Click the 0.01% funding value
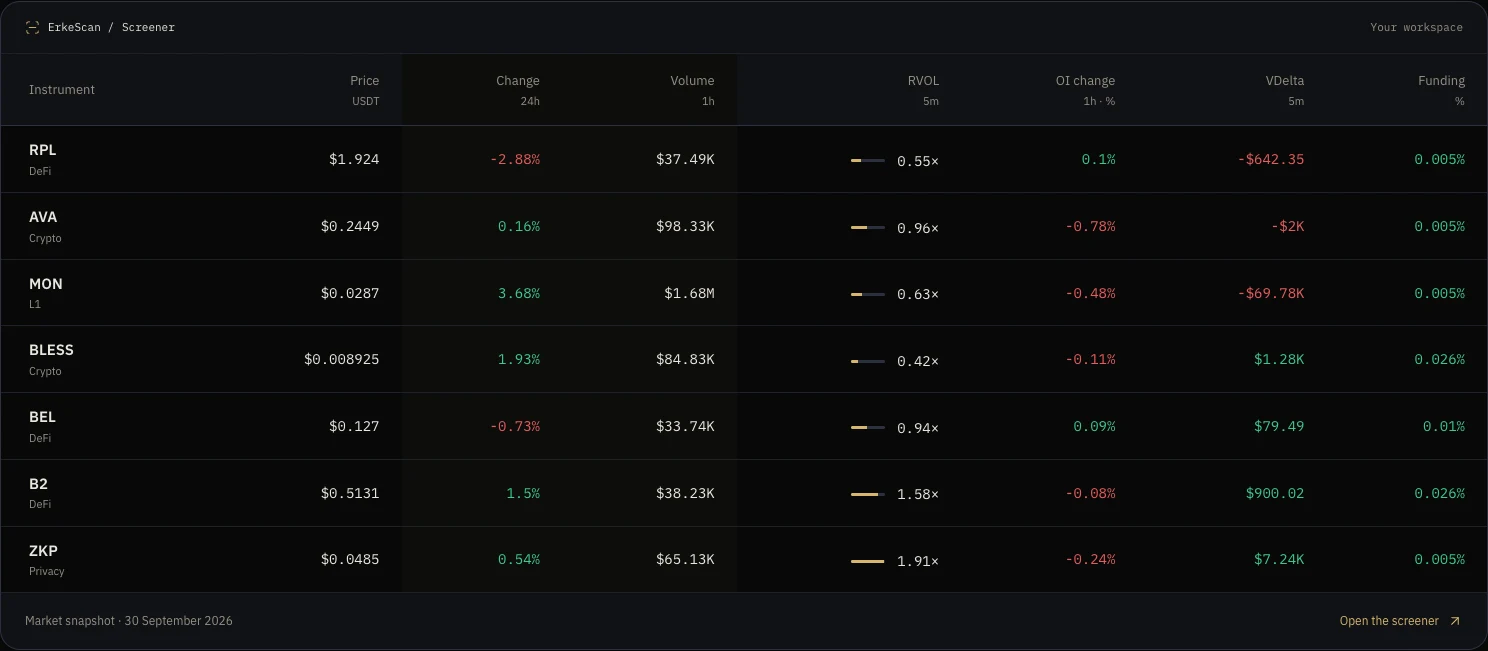This screenshot has height=651, width=1488. 1444,426
